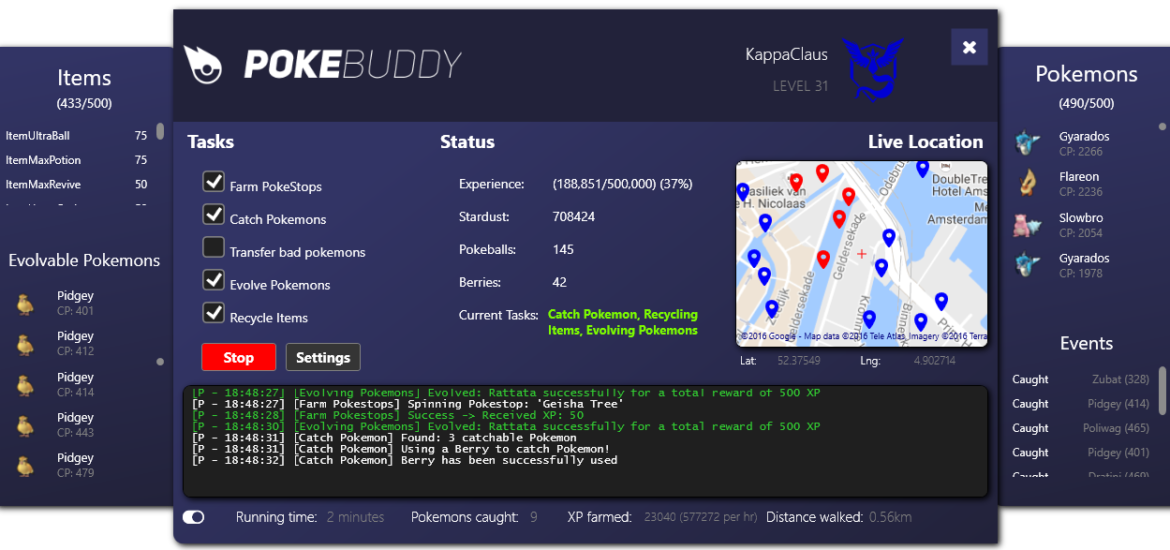Select the Slowbro sprite icon
The image size is (1170, 550).
[x=1026, y=225]
